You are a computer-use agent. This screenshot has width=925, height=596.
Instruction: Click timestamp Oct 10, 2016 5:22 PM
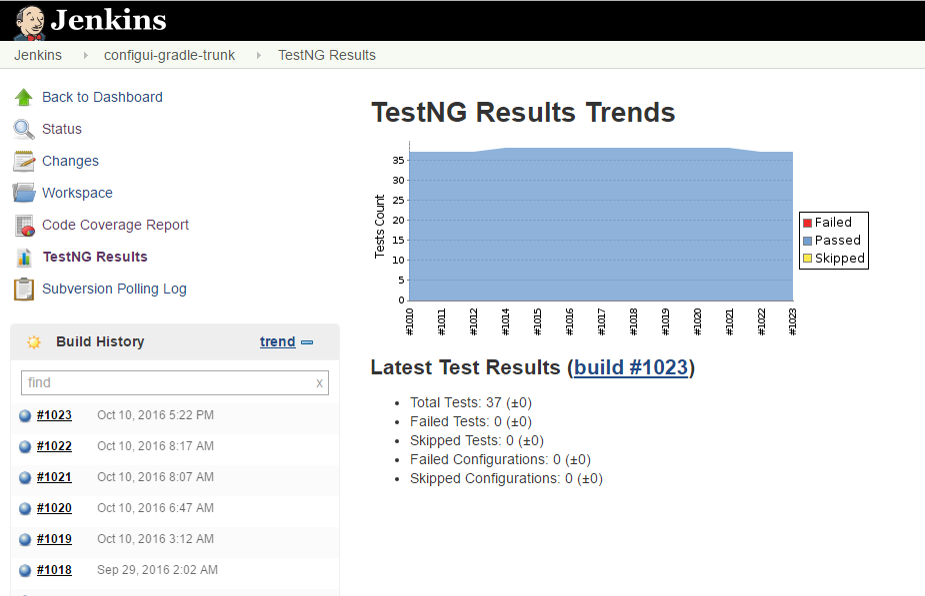click(155, 415)
